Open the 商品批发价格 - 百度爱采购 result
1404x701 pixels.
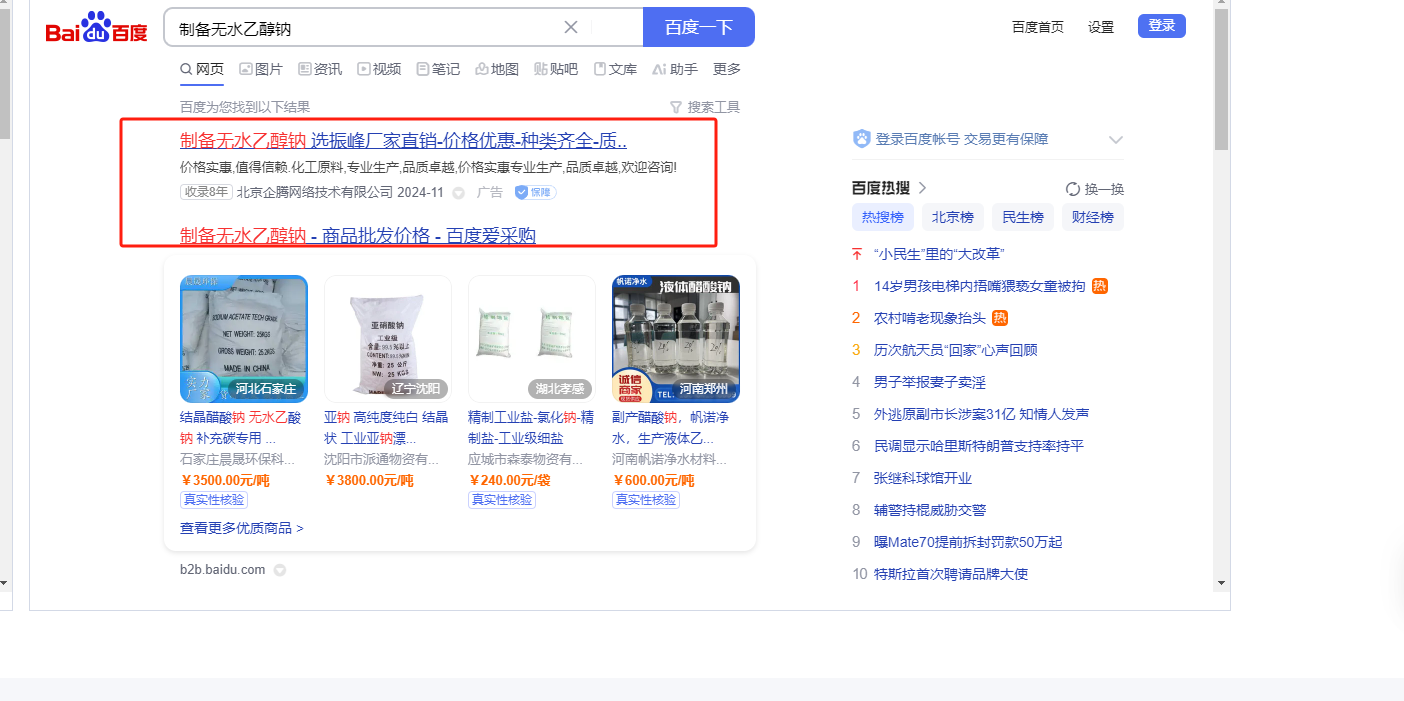[358, 236]
